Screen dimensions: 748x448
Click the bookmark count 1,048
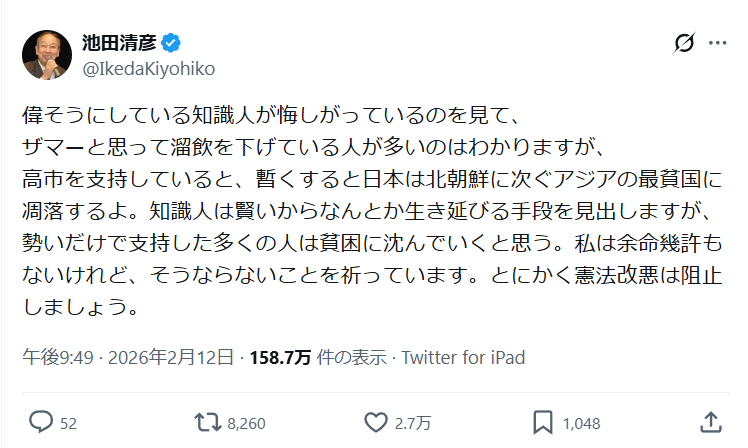coord(582,423)
